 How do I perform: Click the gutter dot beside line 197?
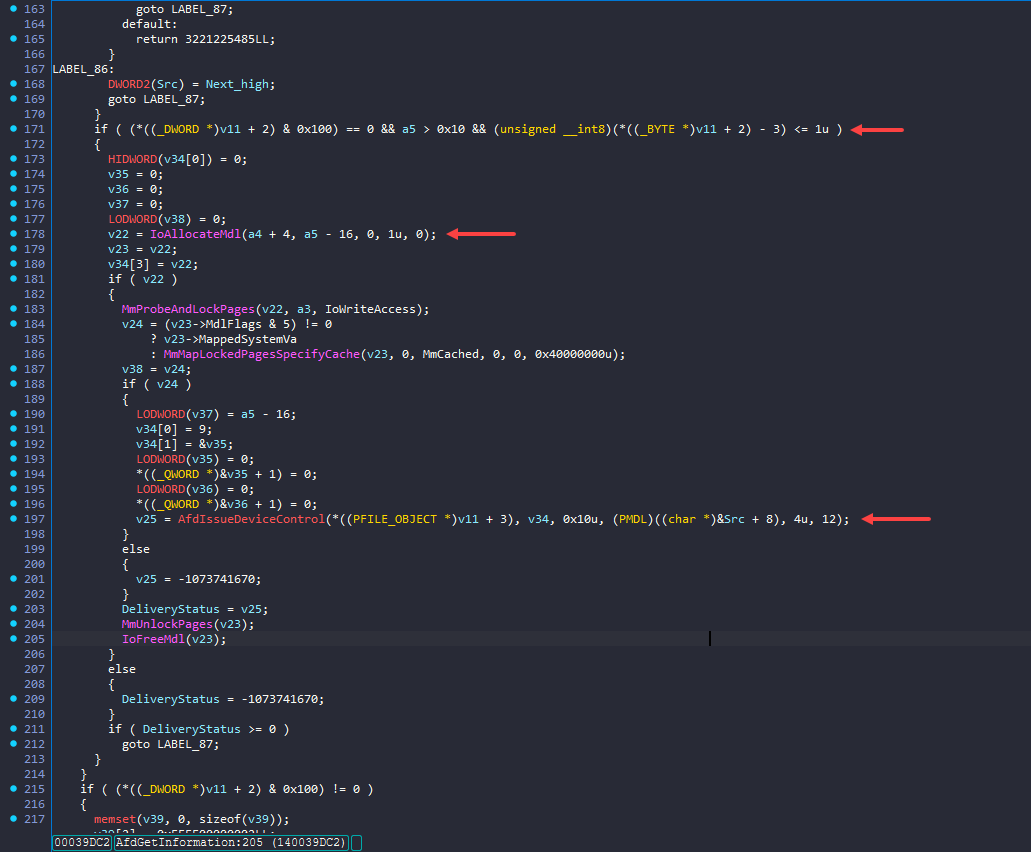pos(13,519)
